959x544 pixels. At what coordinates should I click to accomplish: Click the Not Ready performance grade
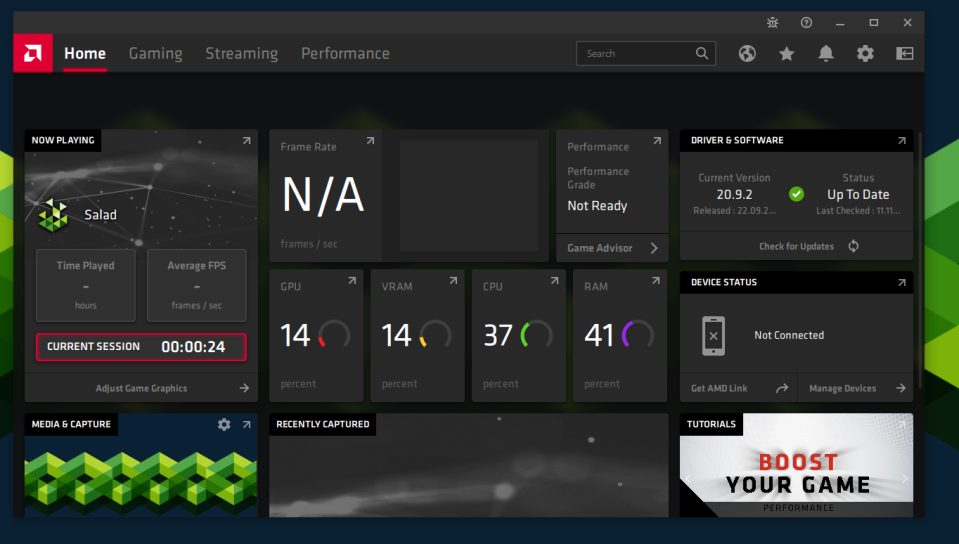597,206
